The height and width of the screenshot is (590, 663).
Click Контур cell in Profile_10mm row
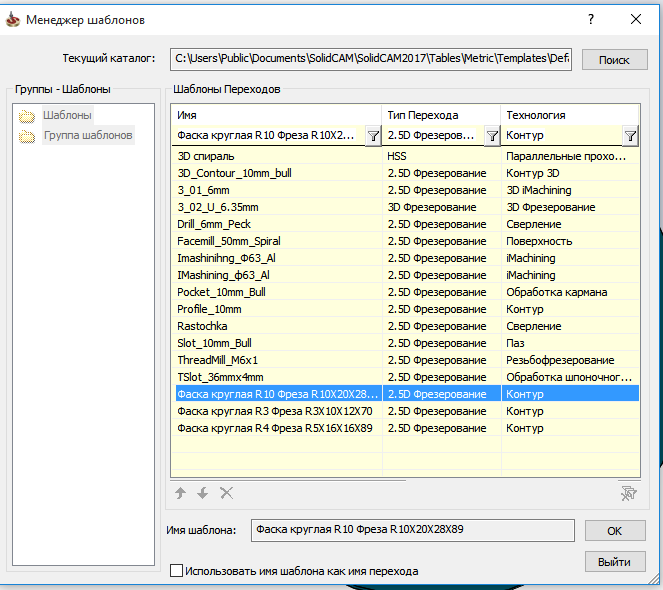(x=570, y=309)
